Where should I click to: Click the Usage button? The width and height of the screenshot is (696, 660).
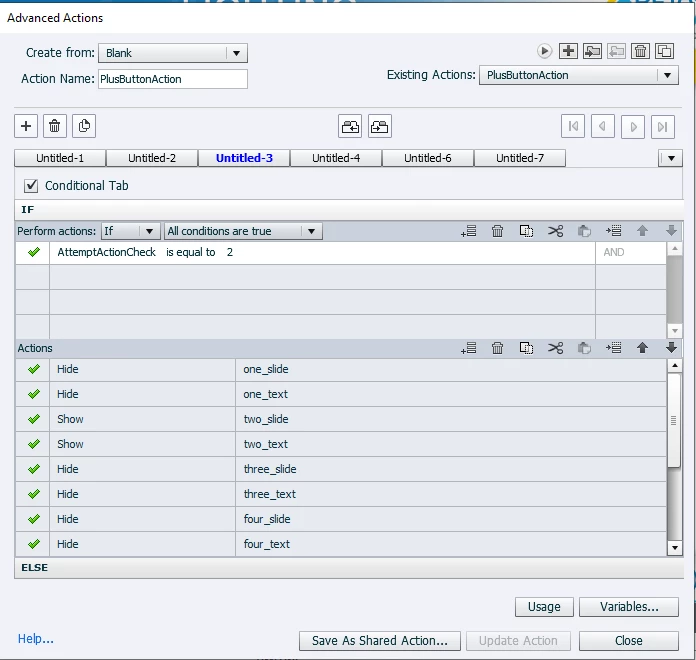click(x=544, y=607)
